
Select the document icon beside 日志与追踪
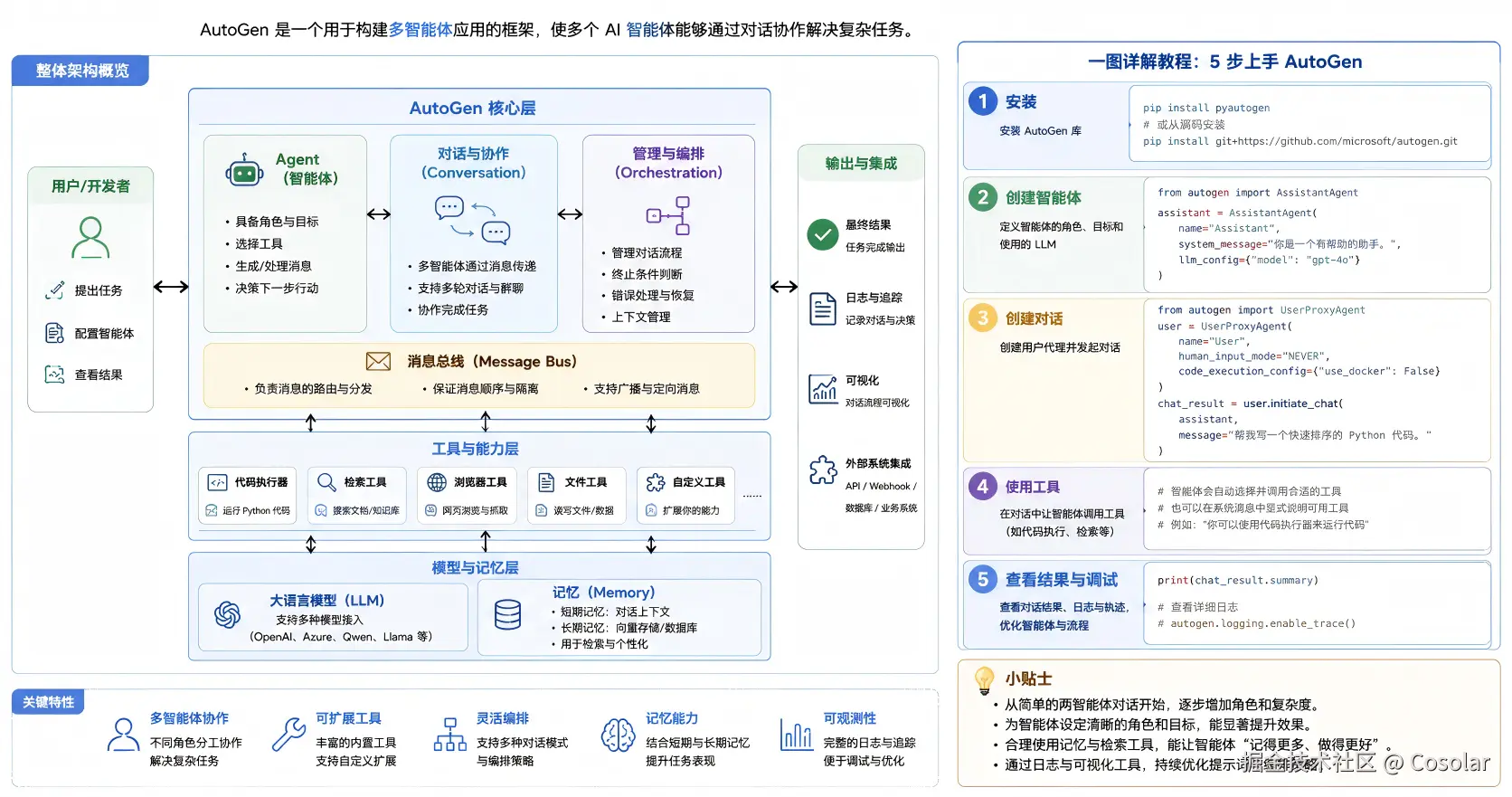823,308
